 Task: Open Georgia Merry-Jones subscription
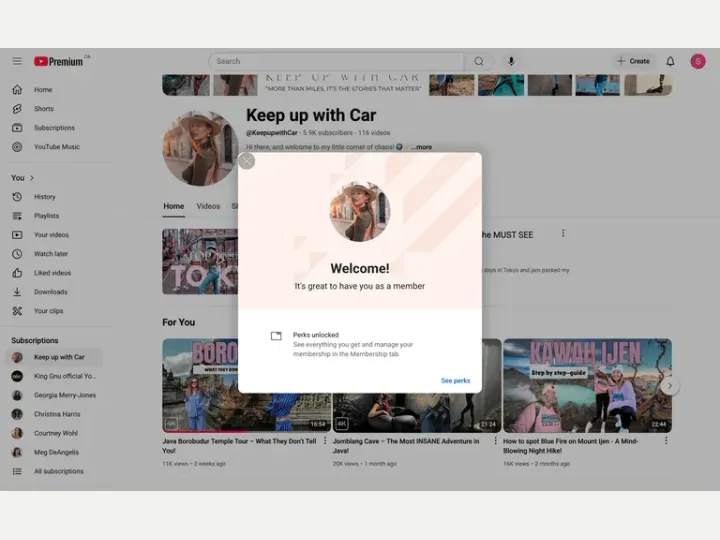(54, 395)
